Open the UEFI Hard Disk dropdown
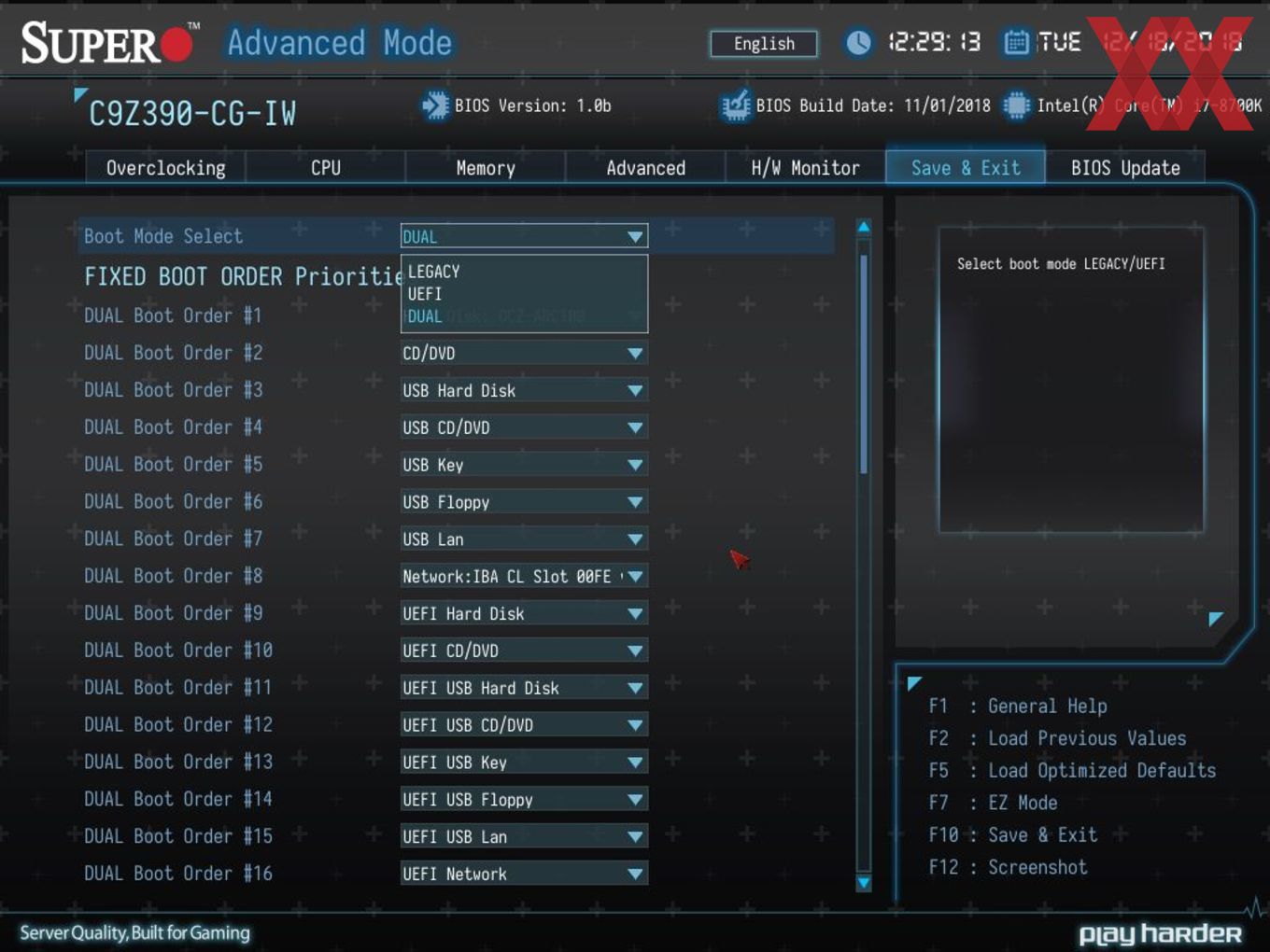1270x952 pixels. (x=524, y=613)
